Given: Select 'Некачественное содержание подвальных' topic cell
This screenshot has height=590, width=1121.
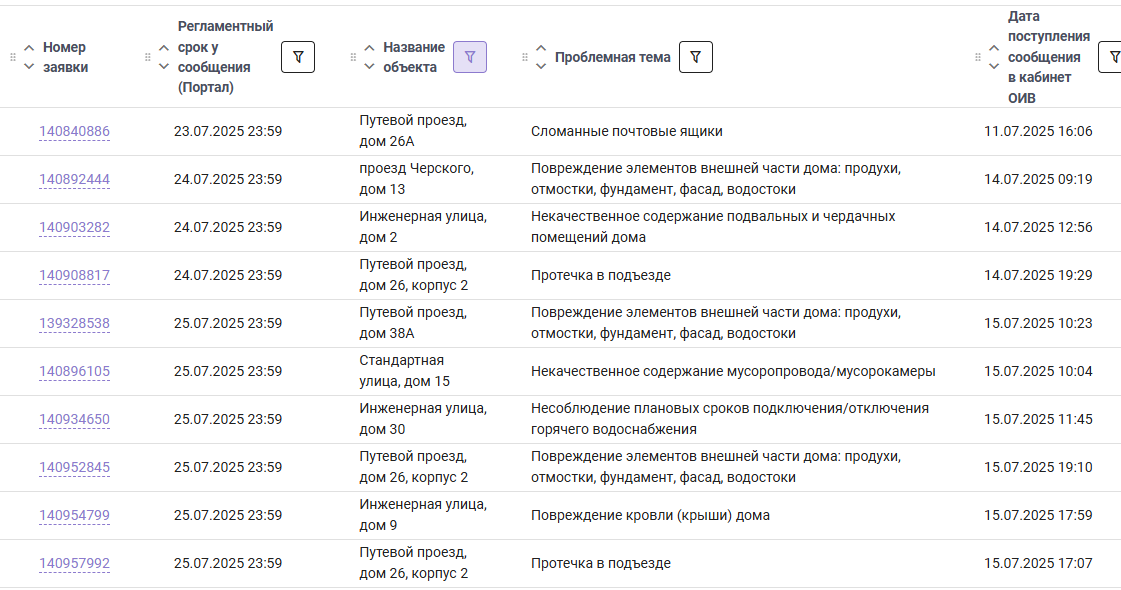Looking at the screenshot, I should click(x=713, y=227).
